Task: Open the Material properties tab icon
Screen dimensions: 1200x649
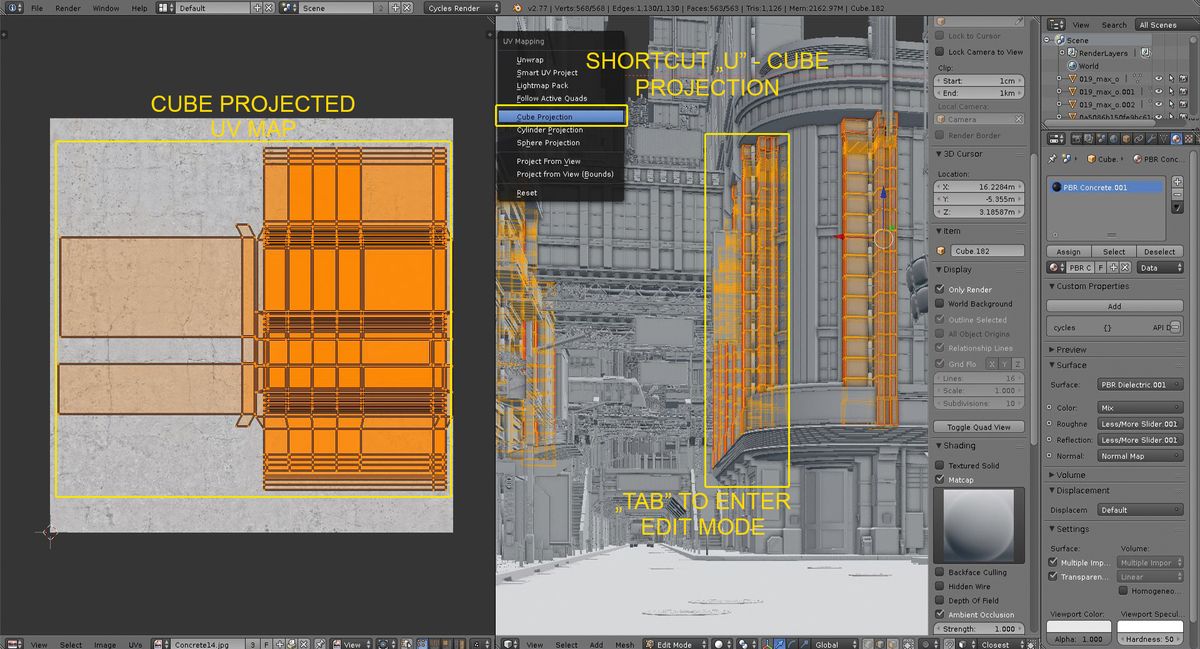Action: click(x=1177, y=139)
